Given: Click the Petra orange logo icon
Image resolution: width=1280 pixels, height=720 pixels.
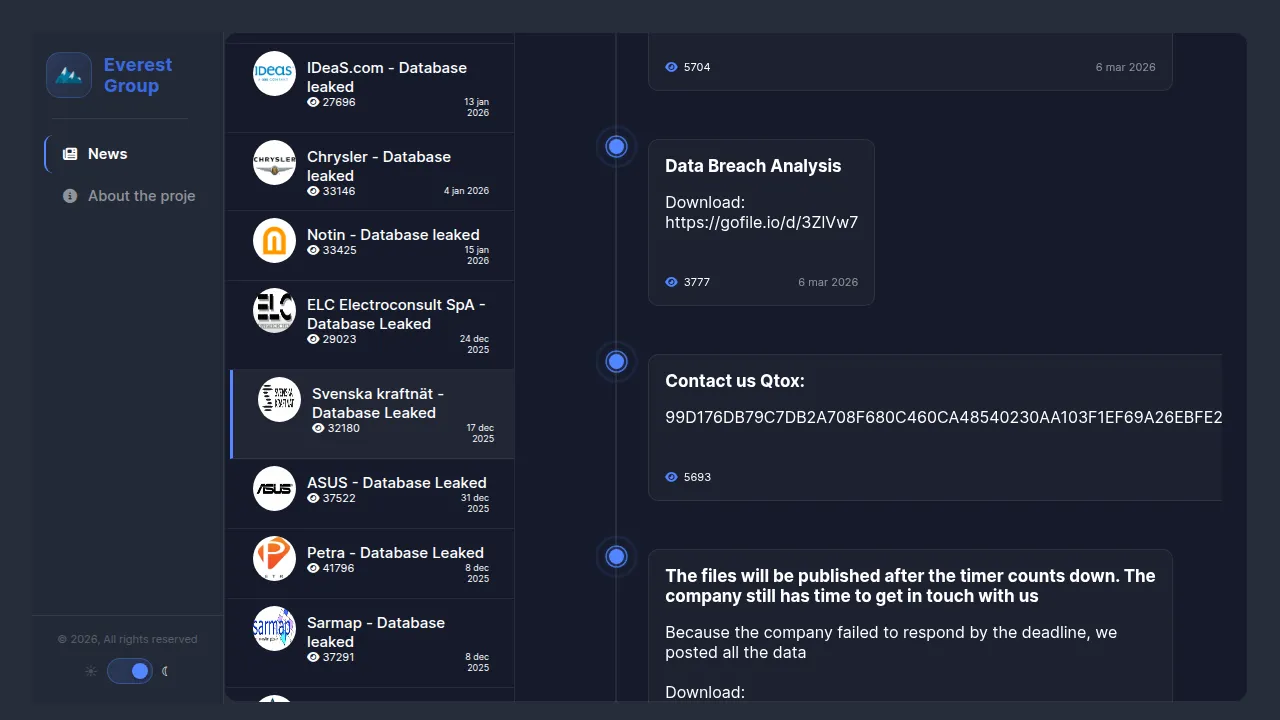Looking at the screenshot, I should pyautogui.click(x=274, y=558).
